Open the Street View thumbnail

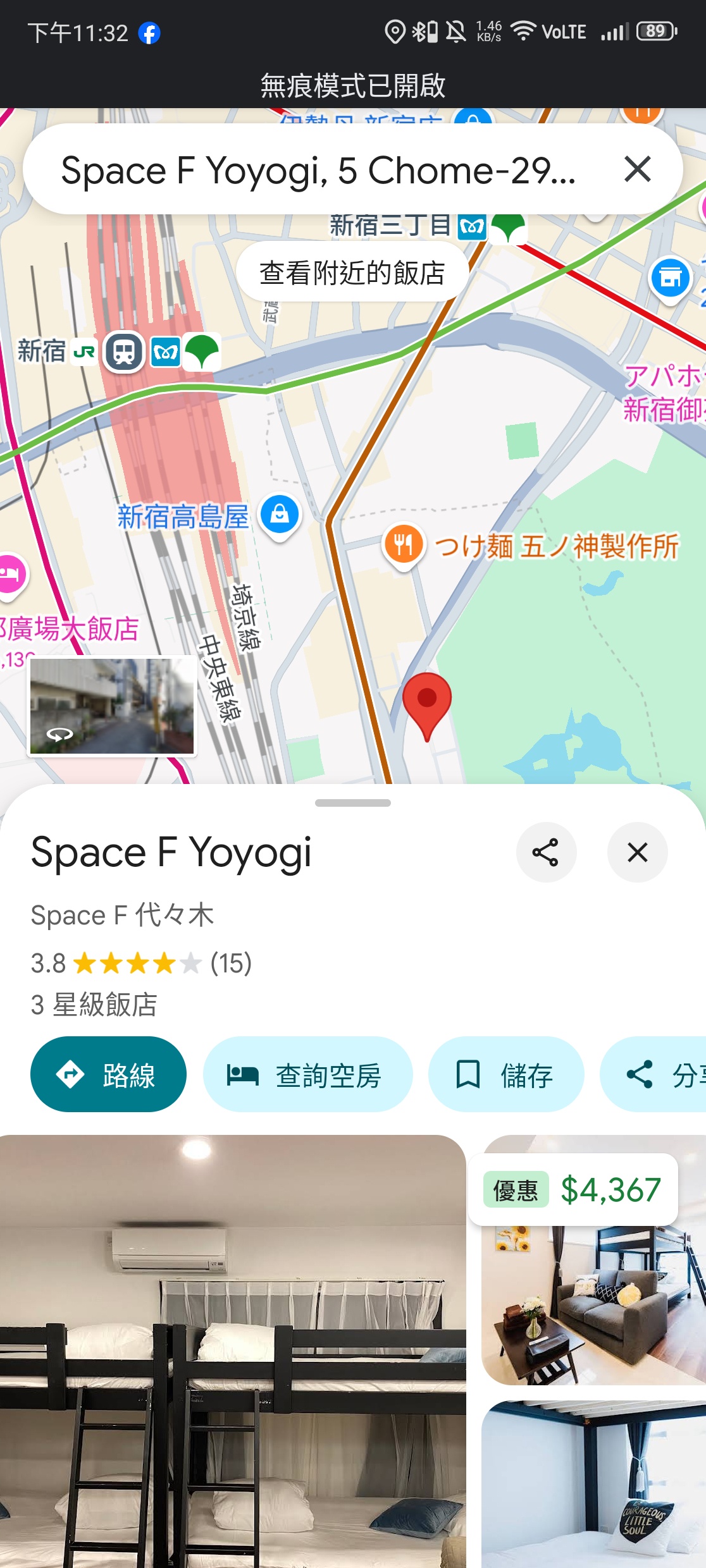coord(112,706)
